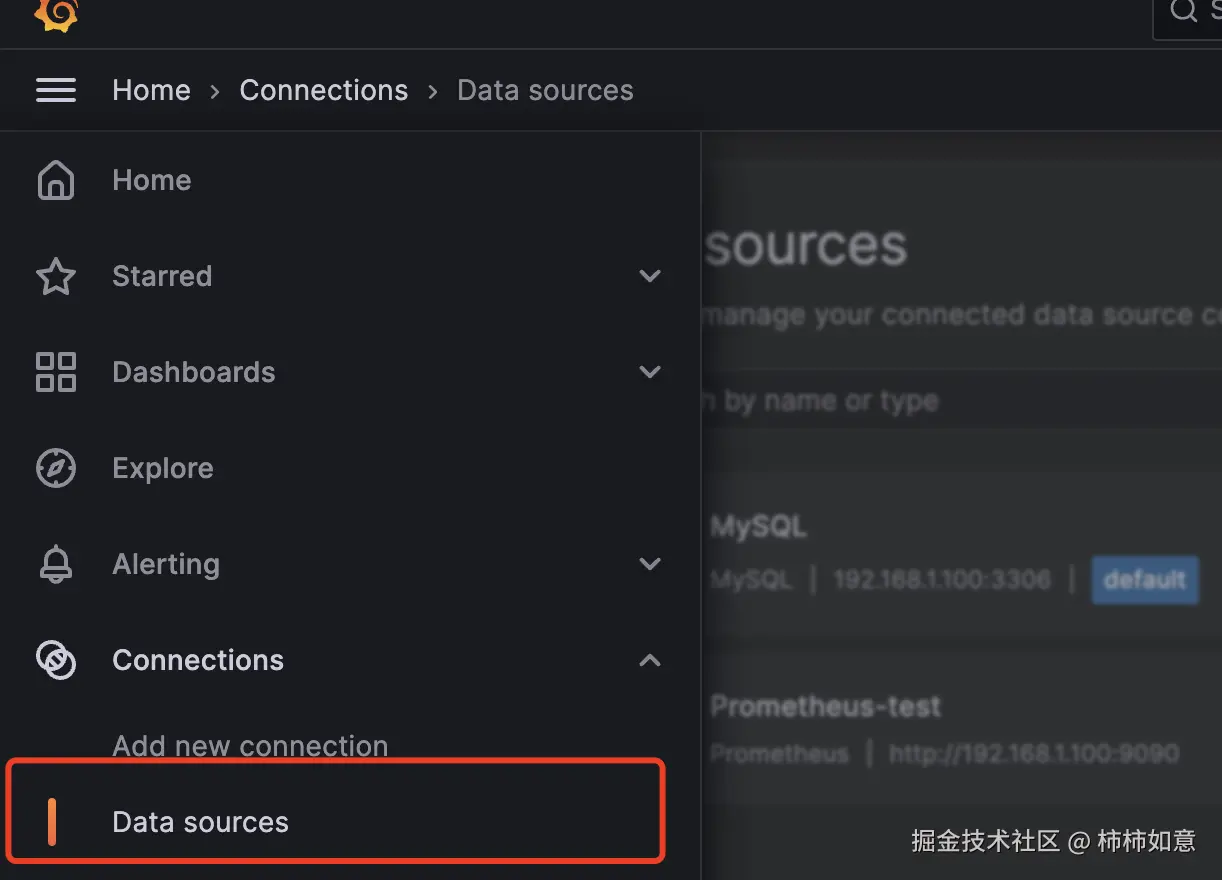Click the default badge on MySQL source
Viewport: 1222px width, 880px height.
[1145, 580]
